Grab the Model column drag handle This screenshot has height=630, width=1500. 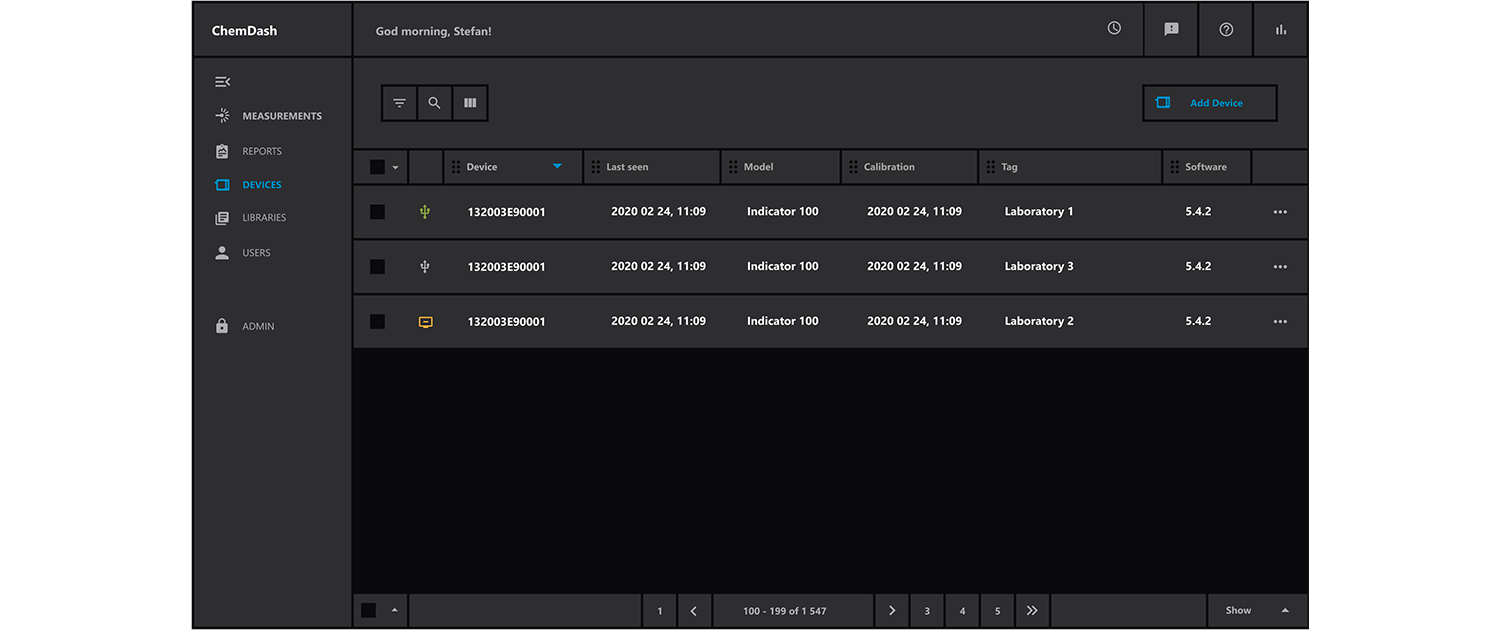pos(733,167)
